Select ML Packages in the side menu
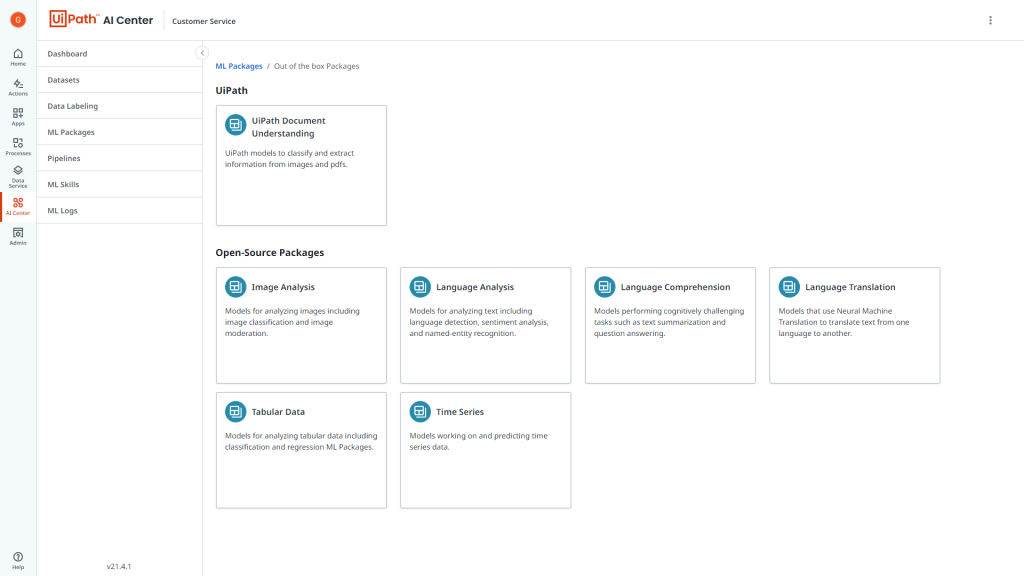This screenshot has height=576, width=1024. (x=120, y=132)
